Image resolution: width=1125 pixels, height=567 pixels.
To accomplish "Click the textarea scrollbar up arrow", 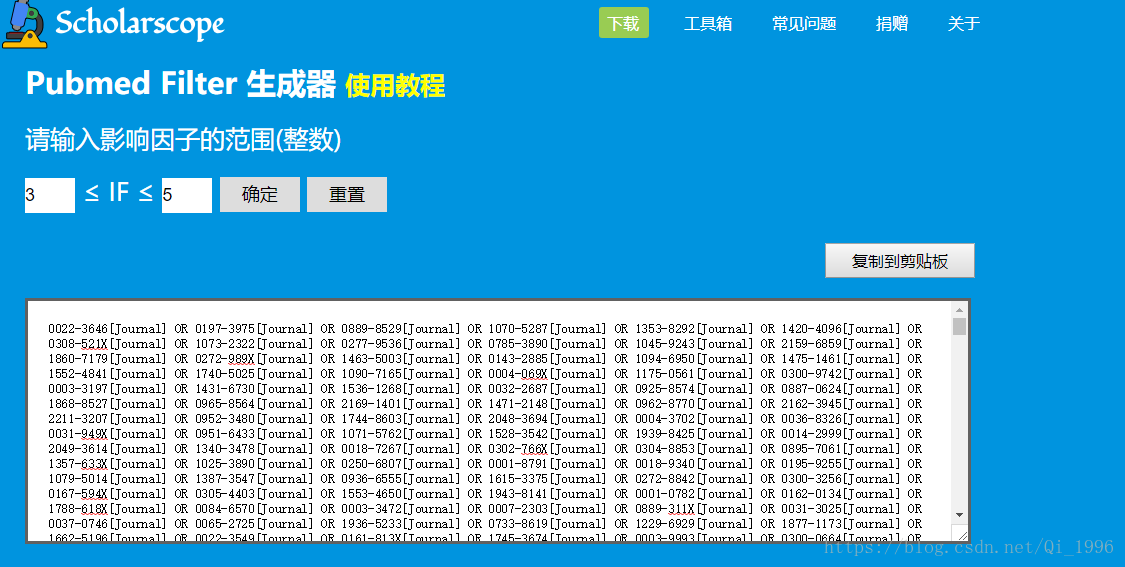I will coord(959,310).
